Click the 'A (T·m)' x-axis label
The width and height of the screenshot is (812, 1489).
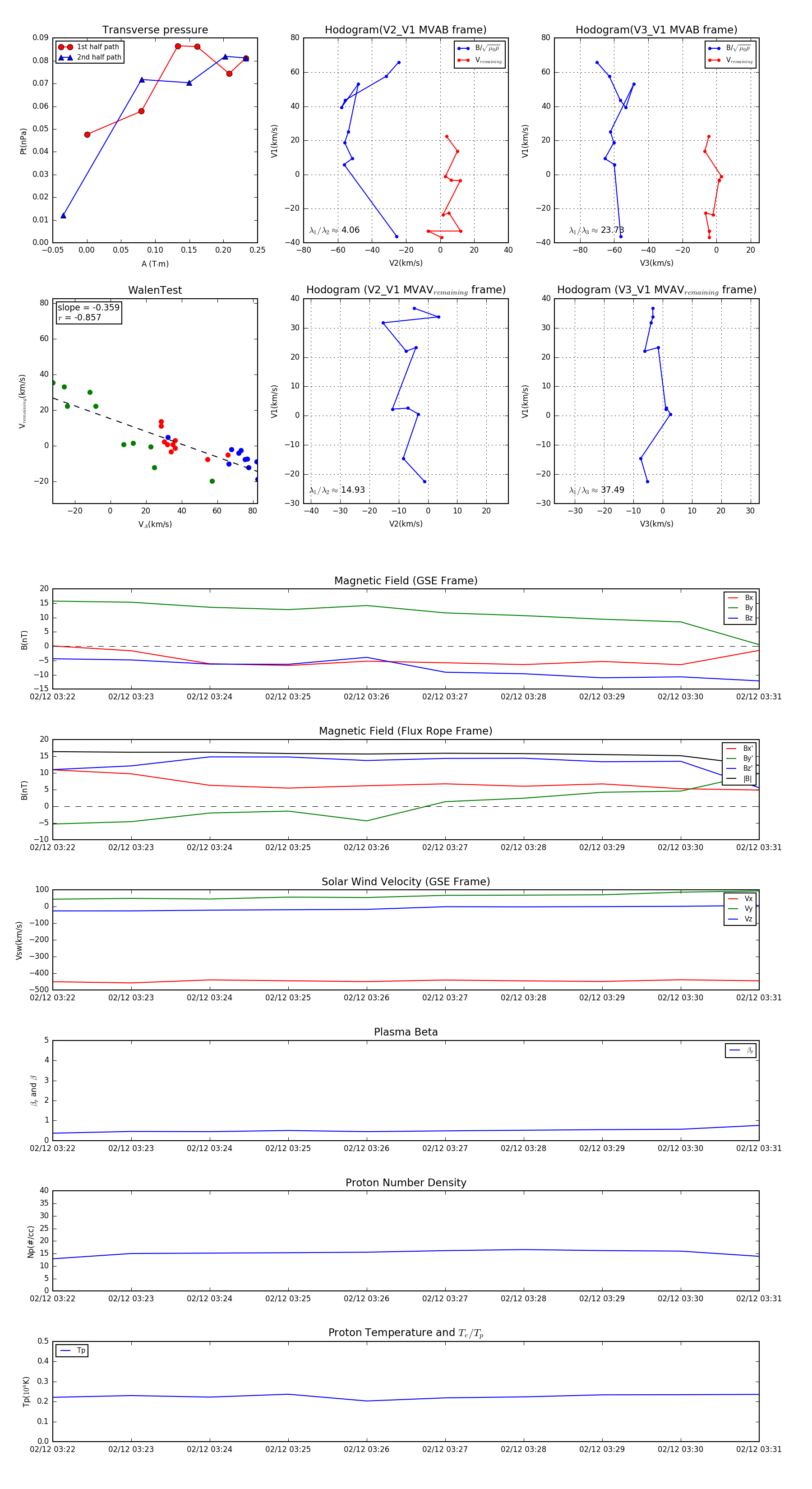pyautogui.click(x=155, y=264)
